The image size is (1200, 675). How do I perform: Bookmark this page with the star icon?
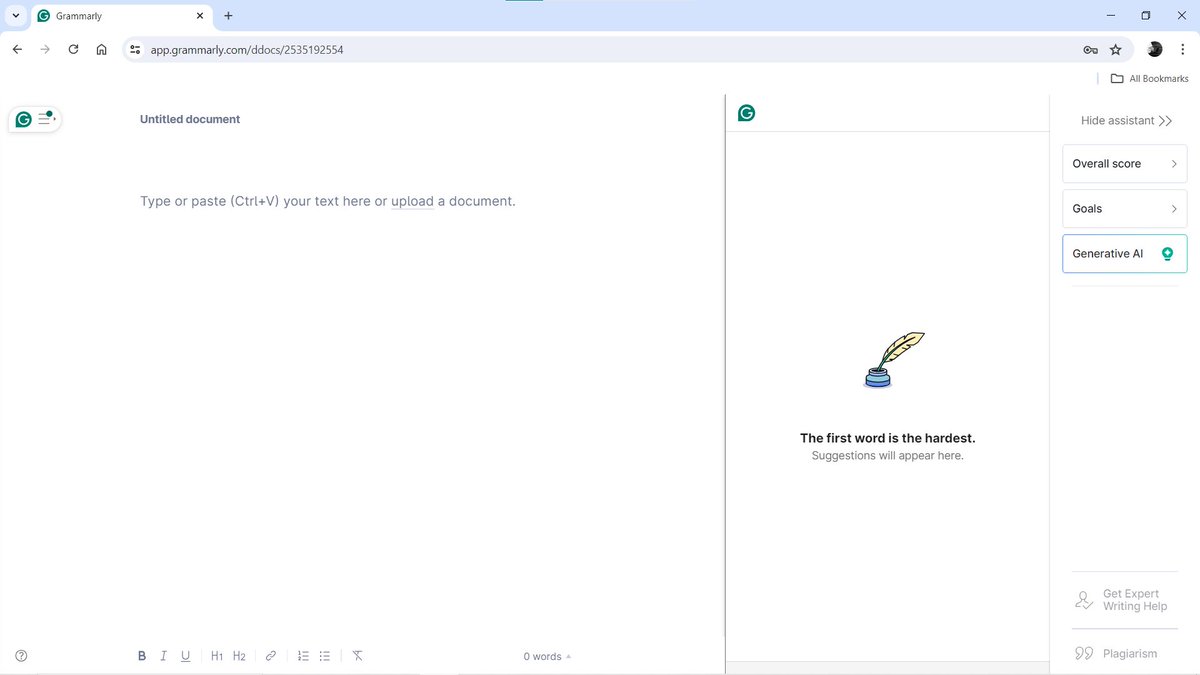pos(1116,49)
